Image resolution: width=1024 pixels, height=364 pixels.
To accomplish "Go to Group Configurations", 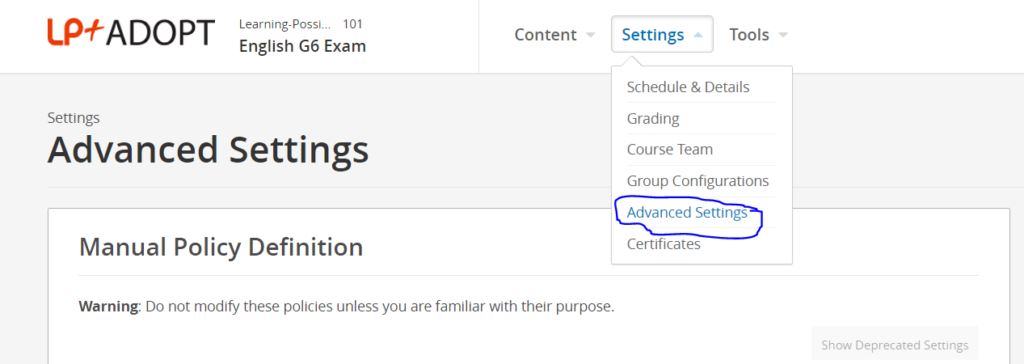I will [697, 181].
